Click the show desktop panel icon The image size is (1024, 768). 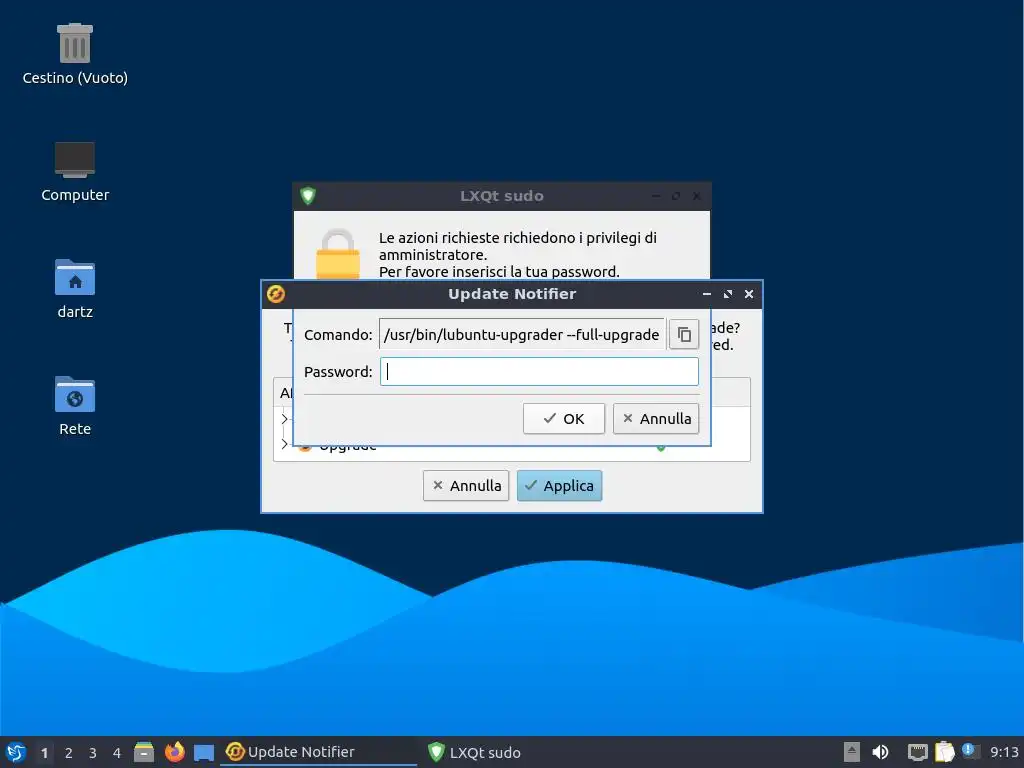point(204,752)
